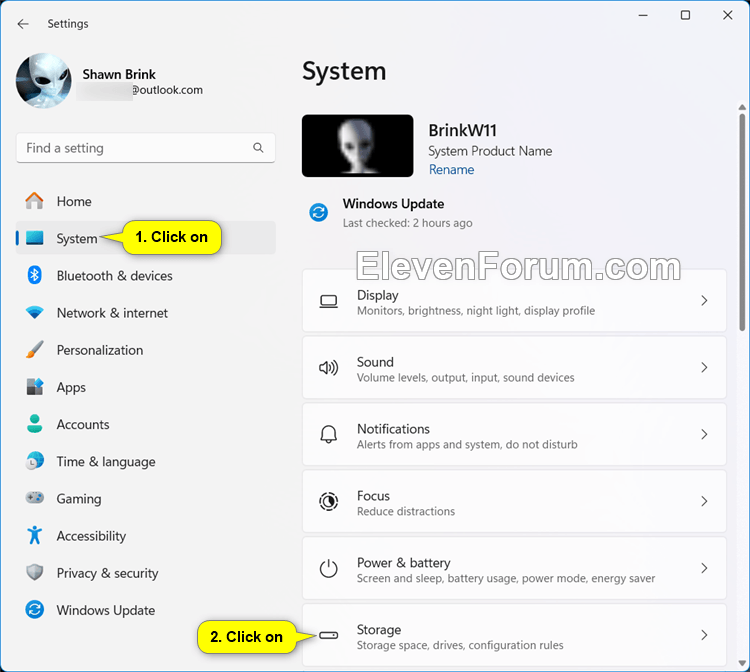Open Home from the sidebar label
The image size is (750, 672).
click(74, 201)
